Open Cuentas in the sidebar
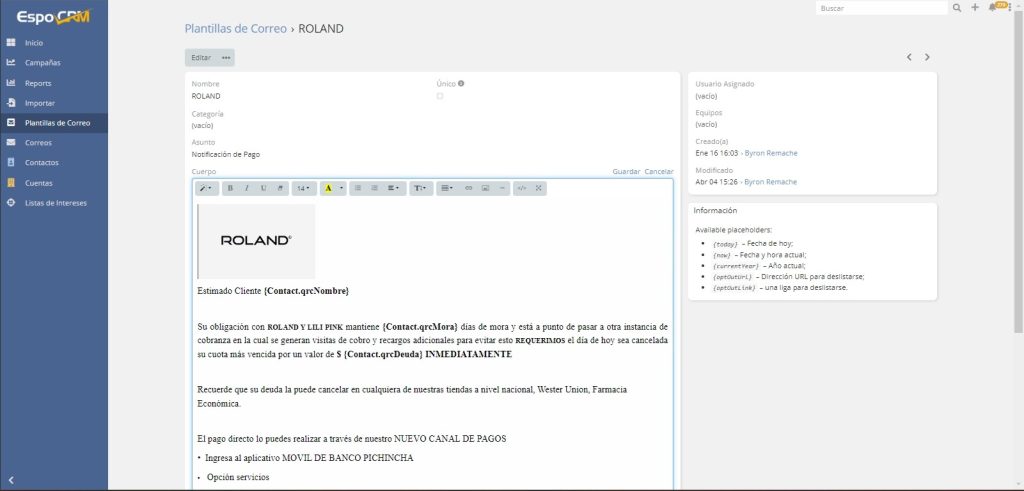The height and width of the screenshot is (491, 1024). [54, 183]
